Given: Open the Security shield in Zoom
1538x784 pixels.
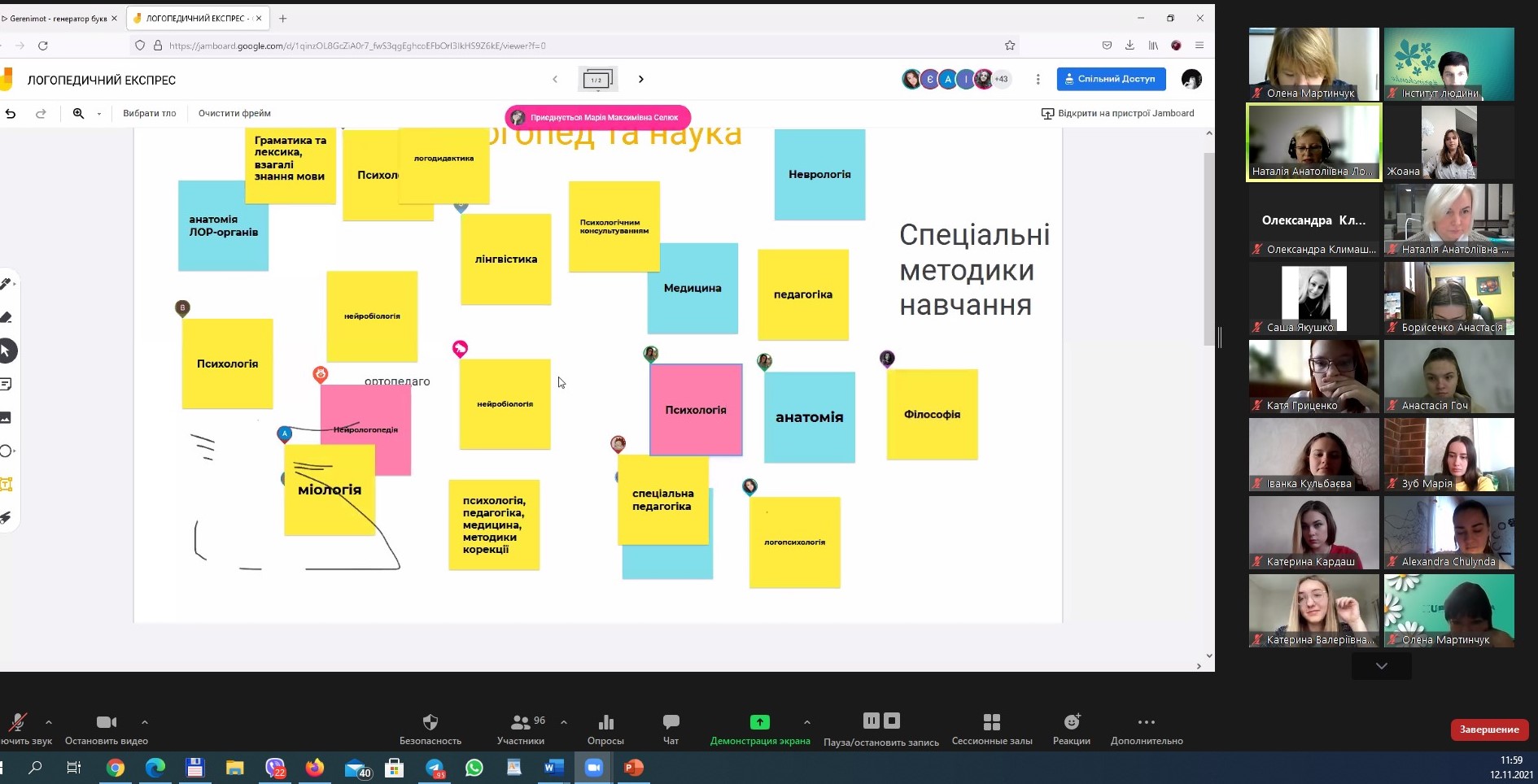Looking at the screenshot, I should [430, 723].
